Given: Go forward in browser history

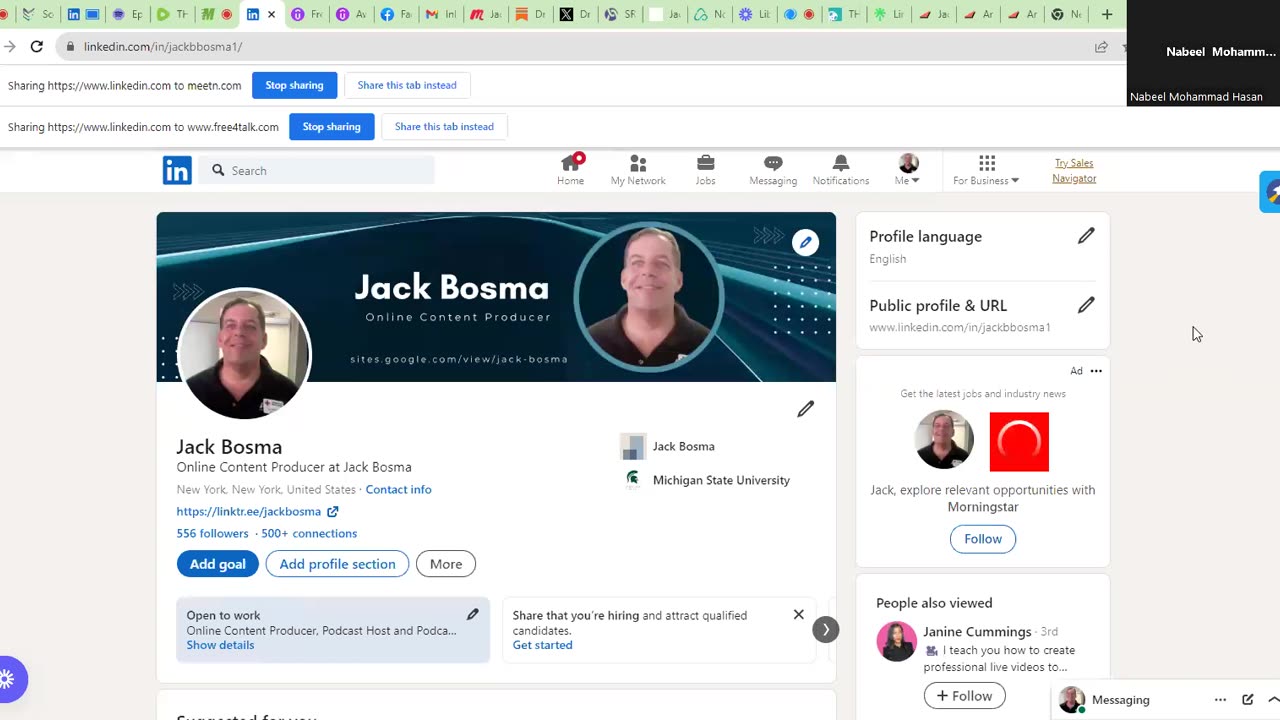Looking at the screenshot, I should pyautogui.click(x=9, y=46).
